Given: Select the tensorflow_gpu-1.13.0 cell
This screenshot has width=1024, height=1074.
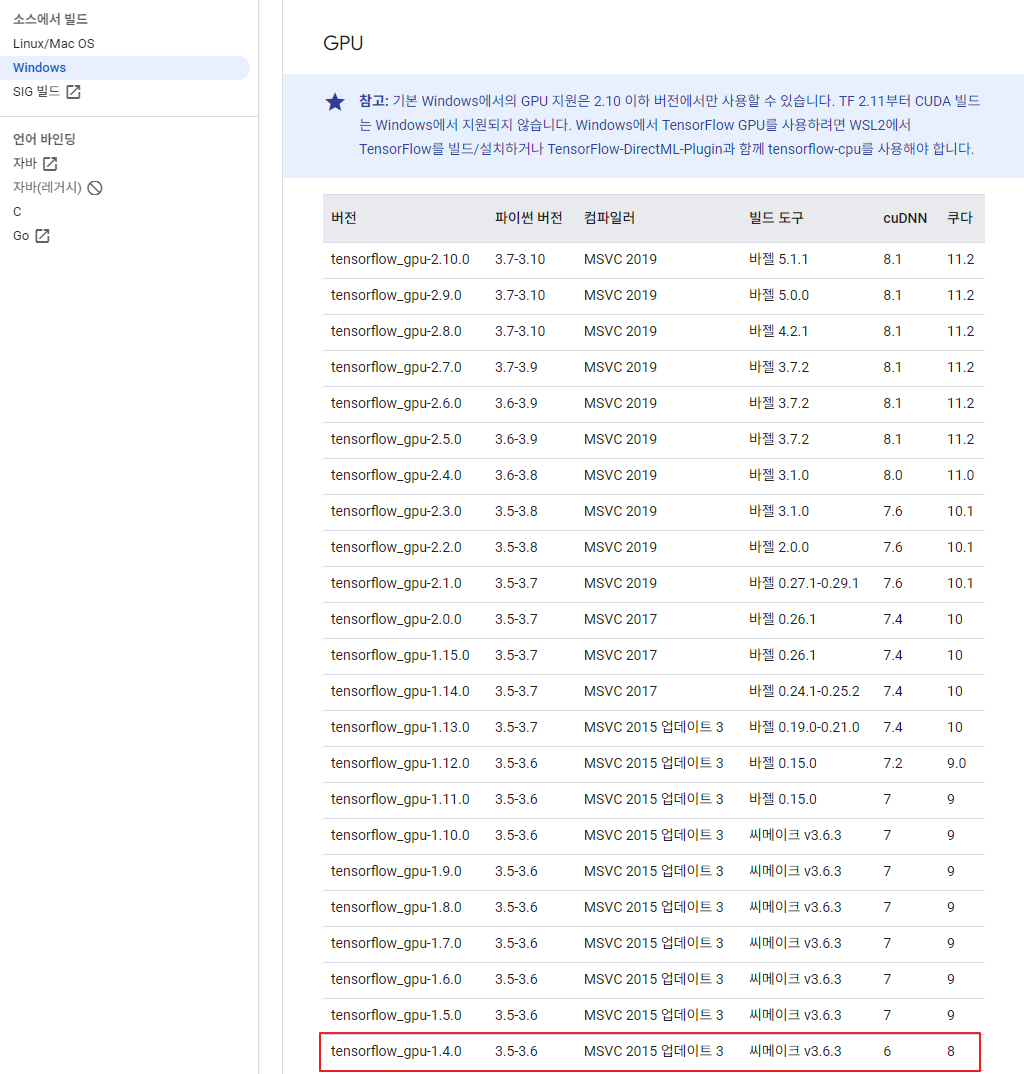Looking at the screenshot, I should coord(400,727).
